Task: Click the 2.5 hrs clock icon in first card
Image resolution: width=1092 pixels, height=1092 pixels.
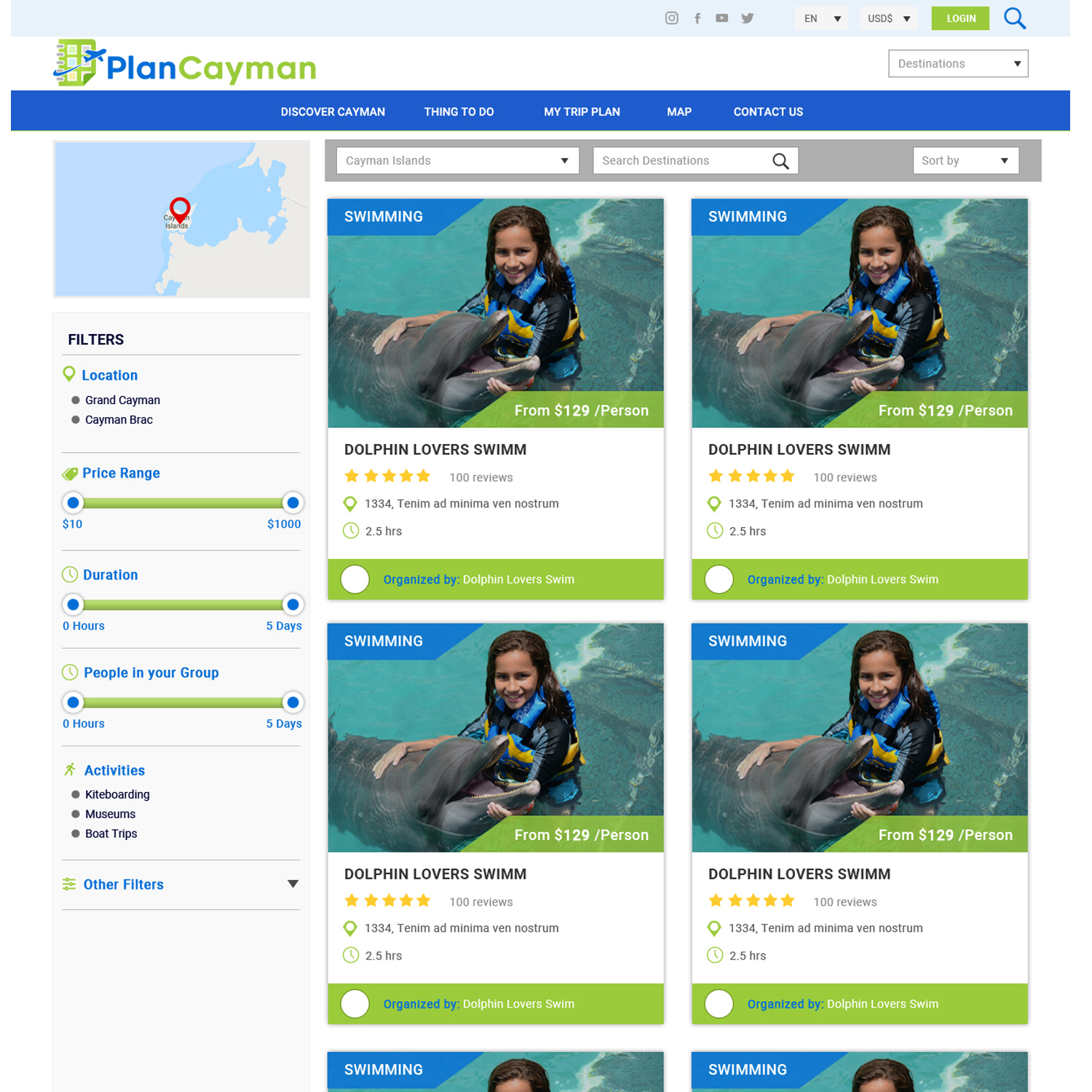Action: click(x=351, y=531)
